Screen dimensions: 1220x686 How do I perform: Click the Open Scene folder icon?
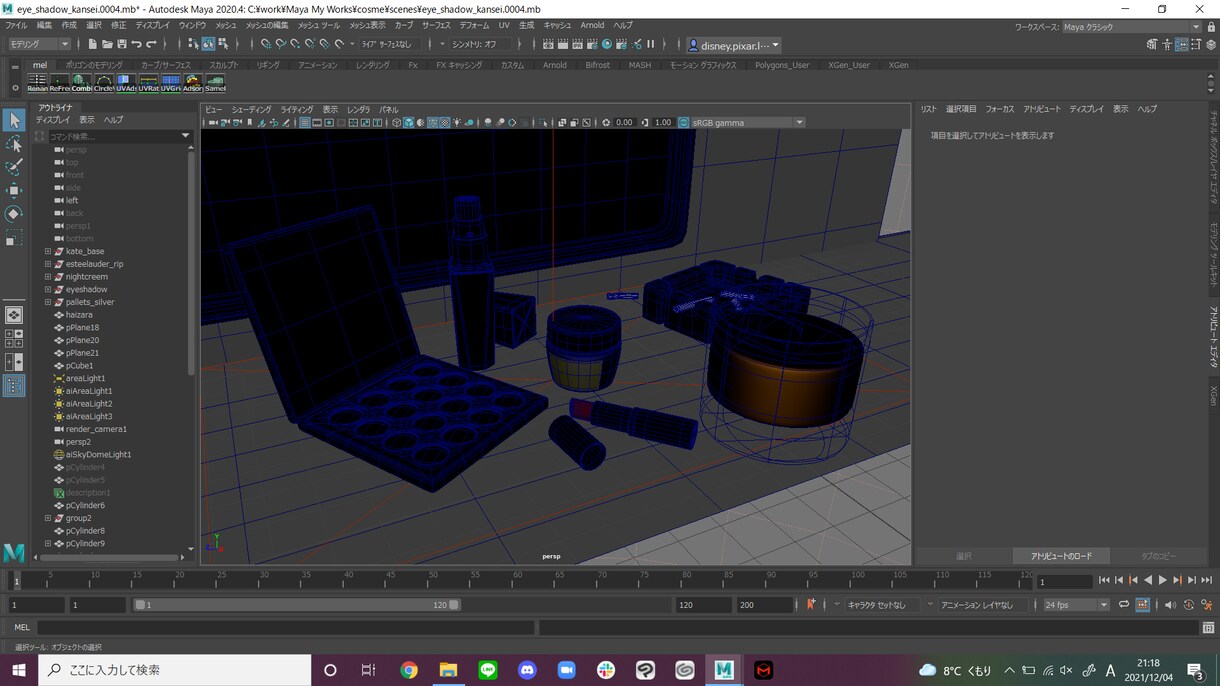(107, 44)
